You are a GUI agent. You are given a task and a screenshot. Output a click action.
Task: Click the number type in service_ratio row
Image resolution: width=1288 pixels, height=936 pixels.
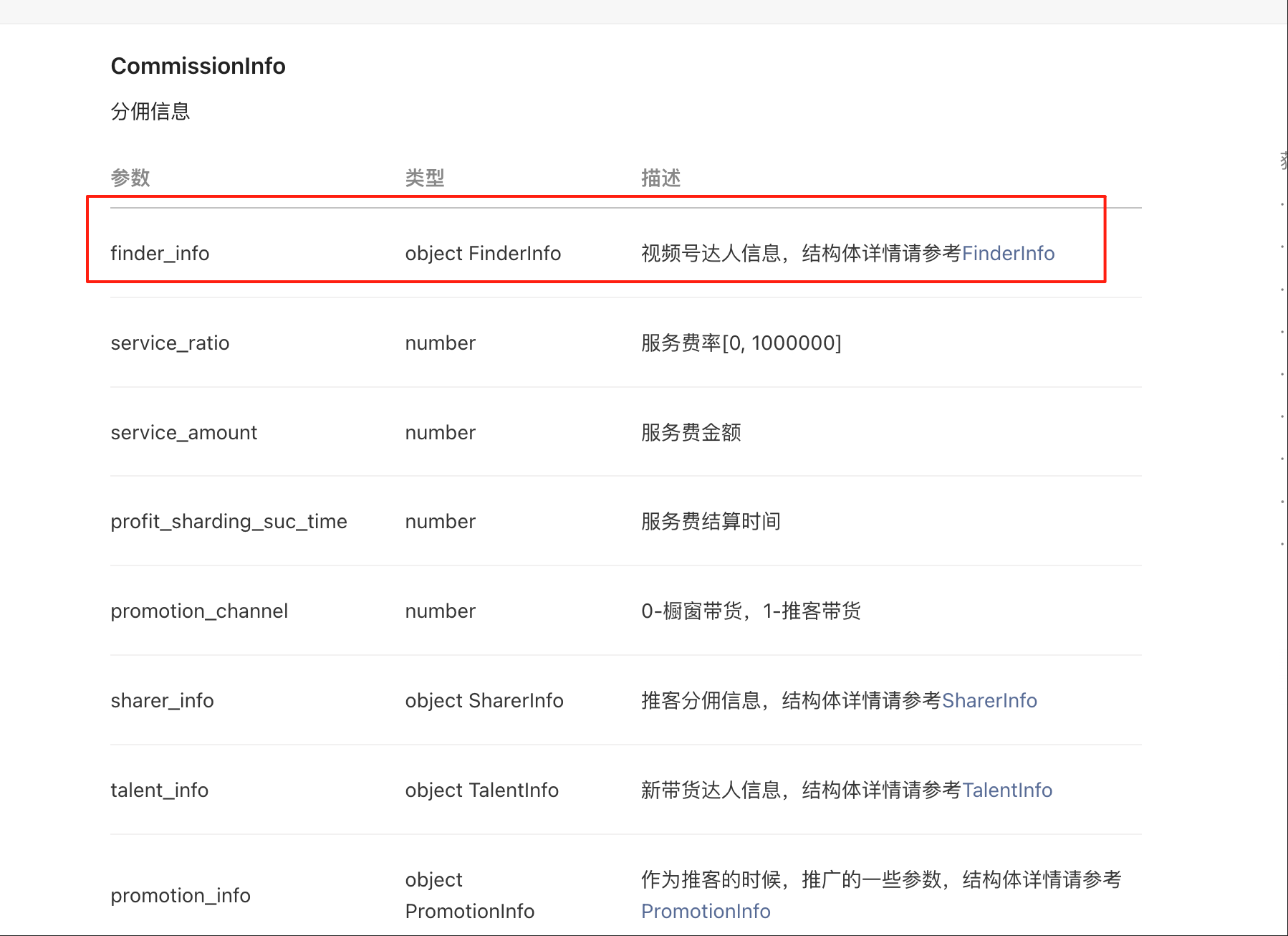tap(440, 343)
